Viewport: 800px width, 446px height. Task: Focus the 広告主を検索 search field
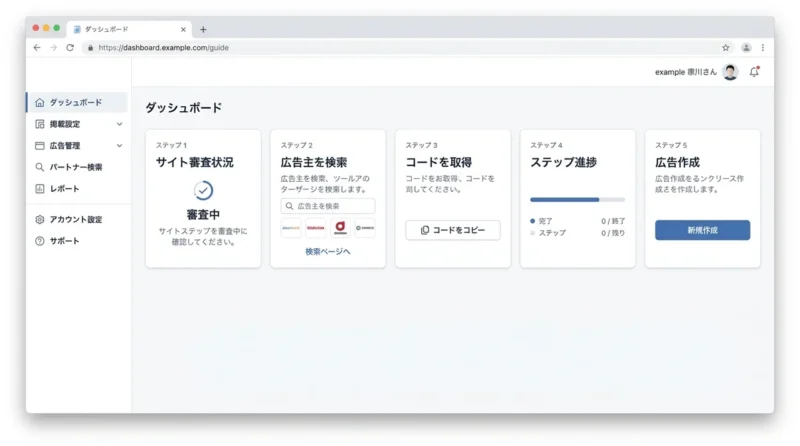328,206
